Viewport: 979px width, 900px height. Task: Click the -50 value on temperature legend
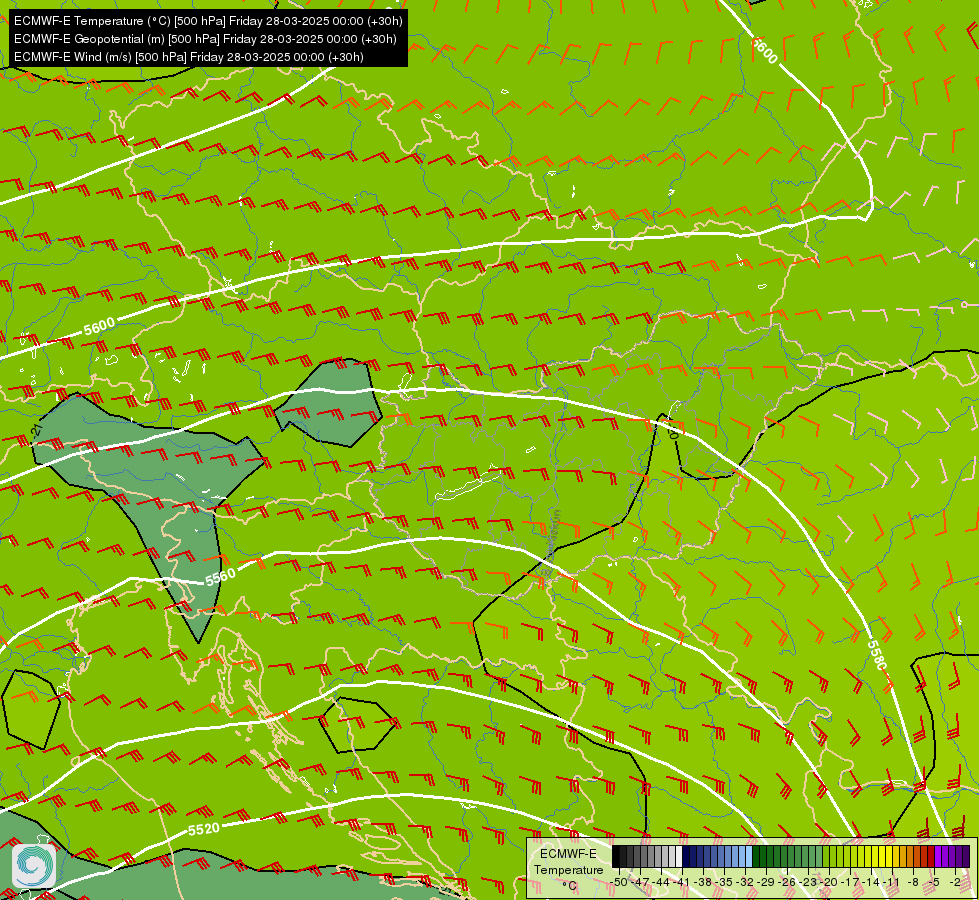point(619,882)
